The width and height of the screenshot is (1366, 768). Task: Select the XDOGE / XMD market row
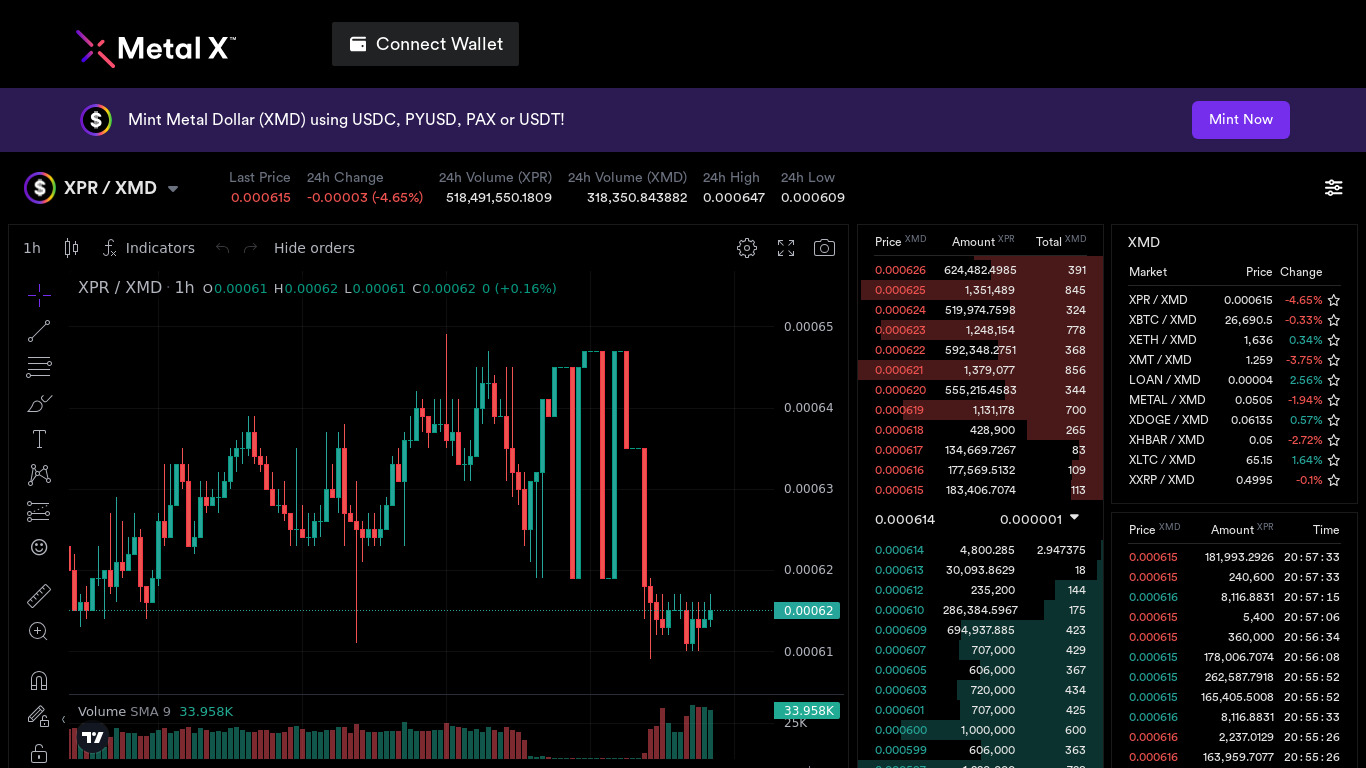(1234, 420)
